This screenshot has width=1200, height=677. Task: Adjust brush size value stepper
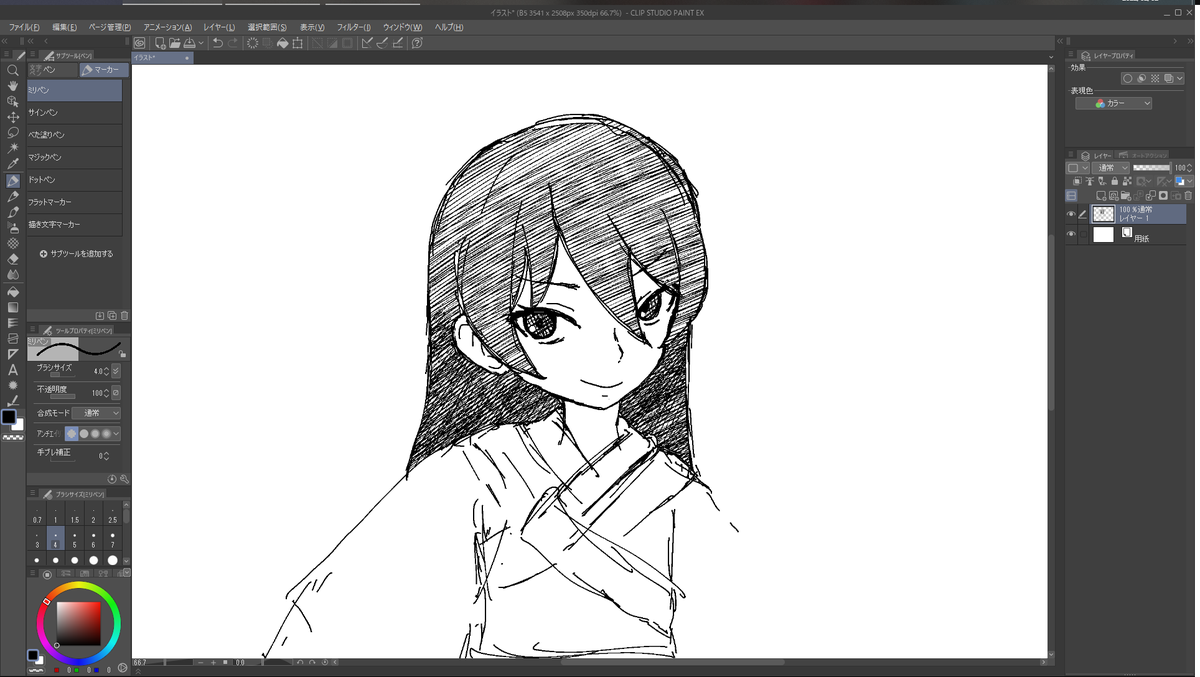107,371
